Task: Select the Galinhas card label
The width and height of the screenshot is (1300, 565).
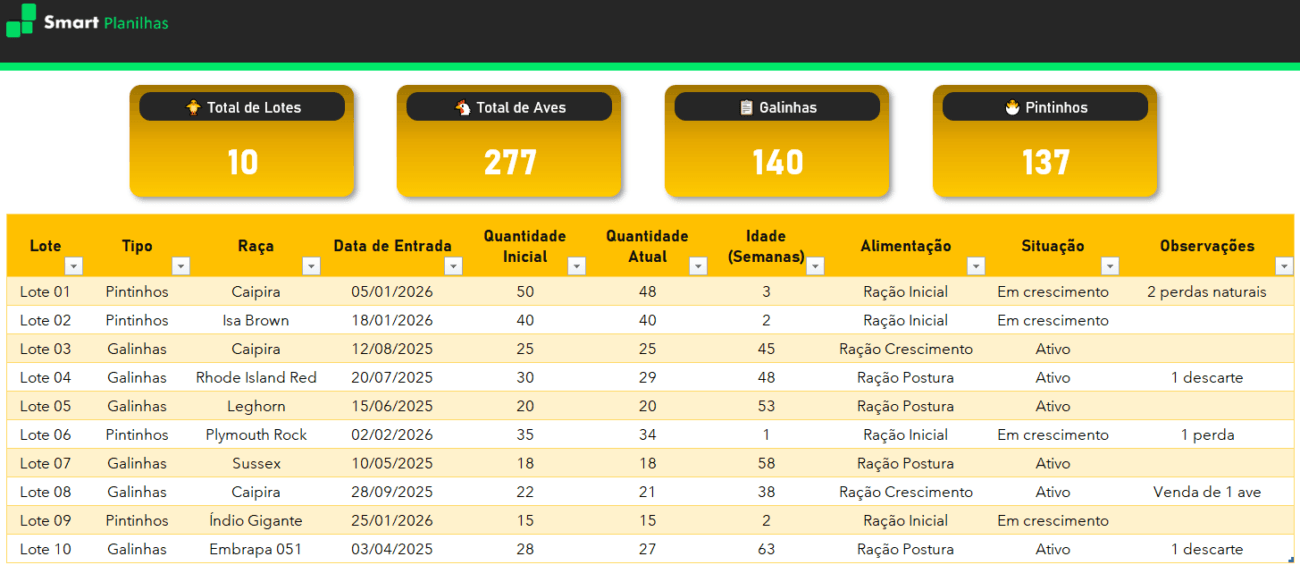Action: pyautogui.click(x=788, y=107)
